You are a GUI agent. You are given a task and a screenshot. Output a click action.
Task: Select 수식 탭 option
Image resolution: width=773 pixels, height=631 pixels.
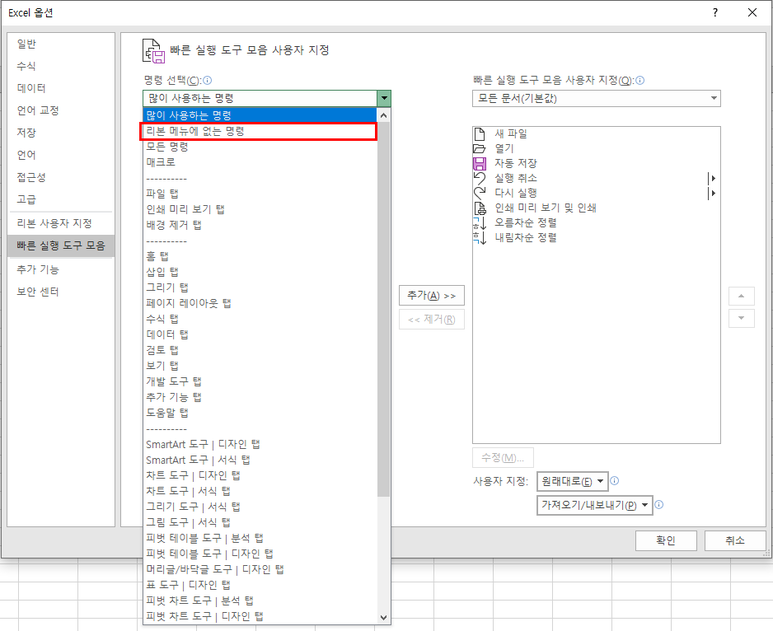(260, 319)
